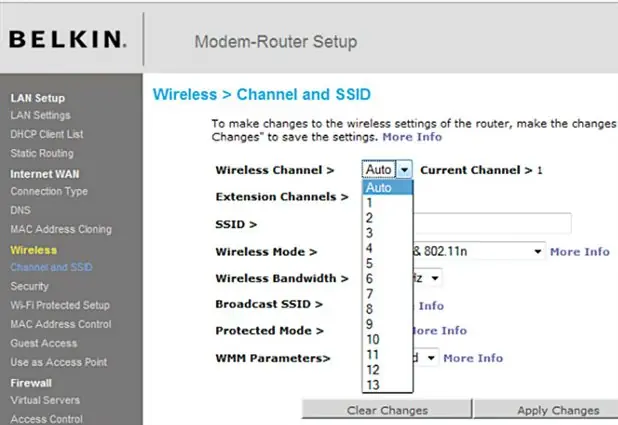Open More Info beside Wireless Mode
The height and width of the screenshot is (425, 618).
tap(580, 252)
